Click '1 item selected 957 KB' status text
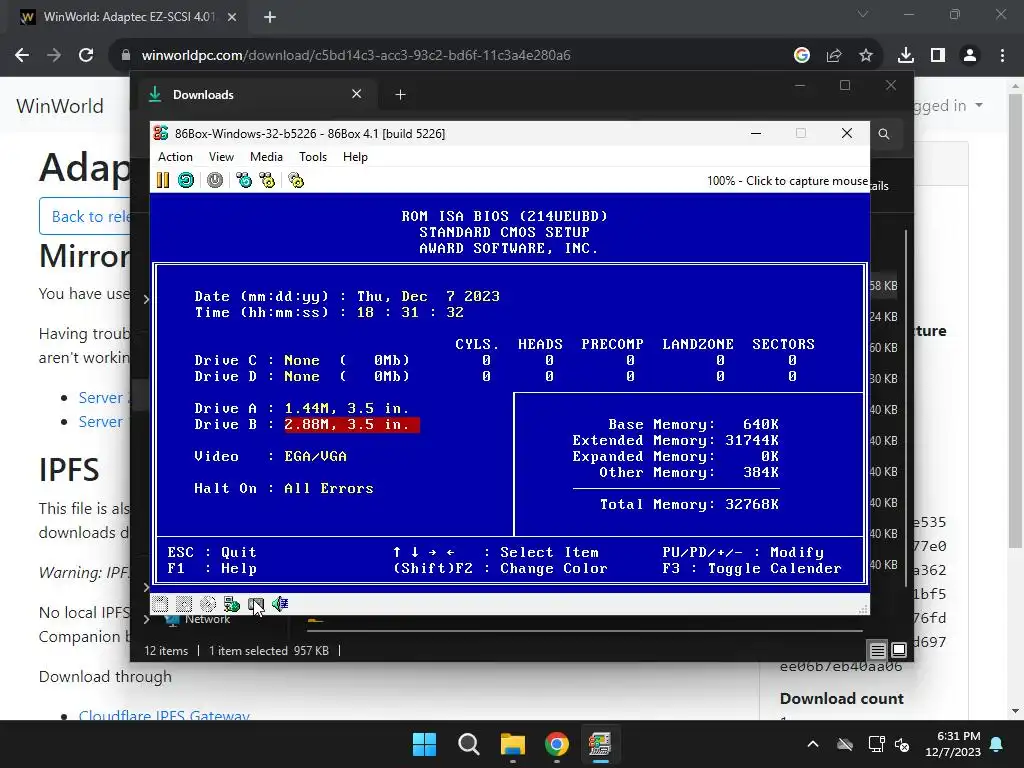The width and height of the screenshot is (1024, 768). pyautogui.click(x=269, y=650)
